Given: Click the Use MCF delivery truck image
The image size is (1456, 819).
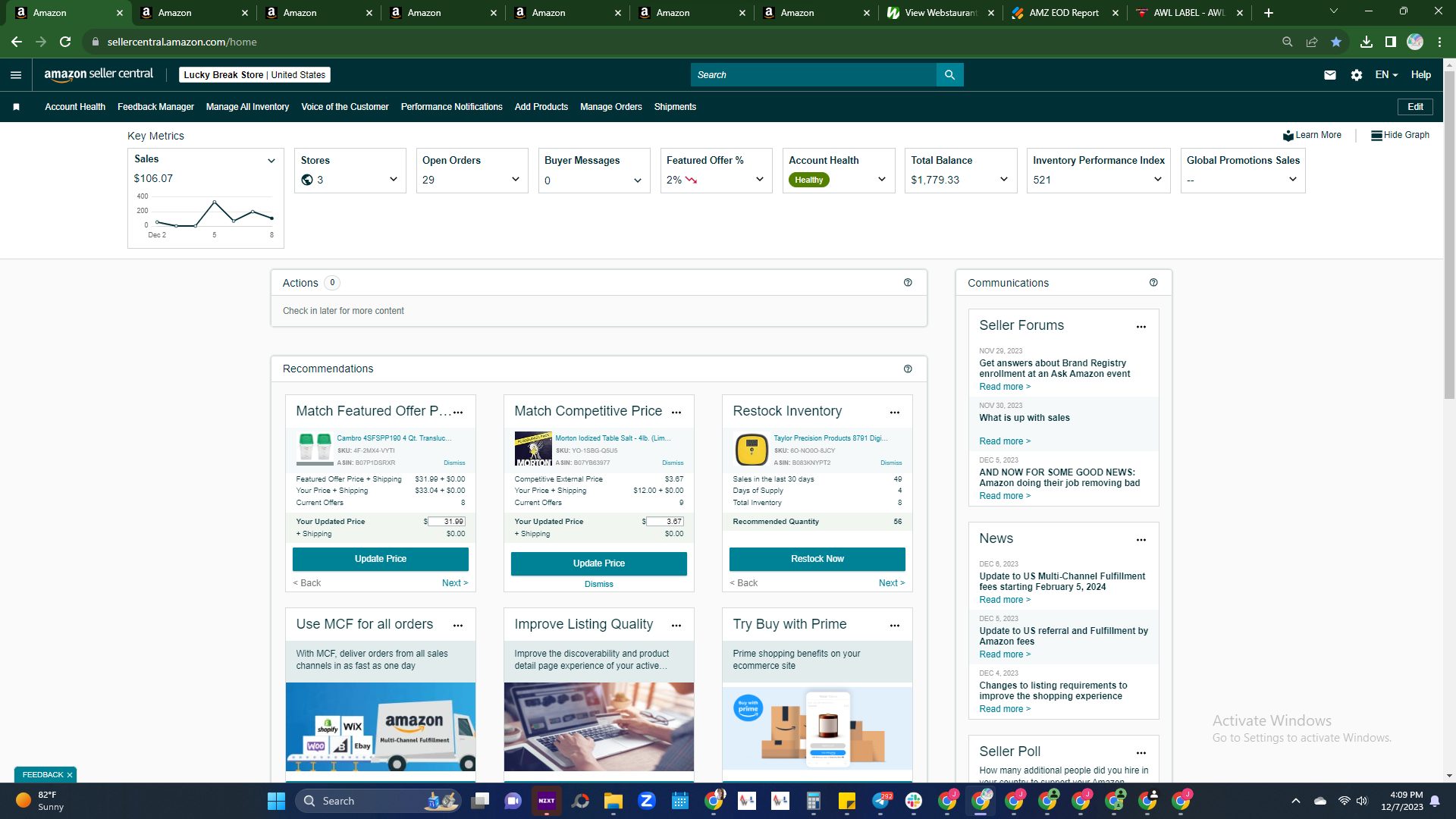Looking at the screenshot, I should click(x=381, y=727).
